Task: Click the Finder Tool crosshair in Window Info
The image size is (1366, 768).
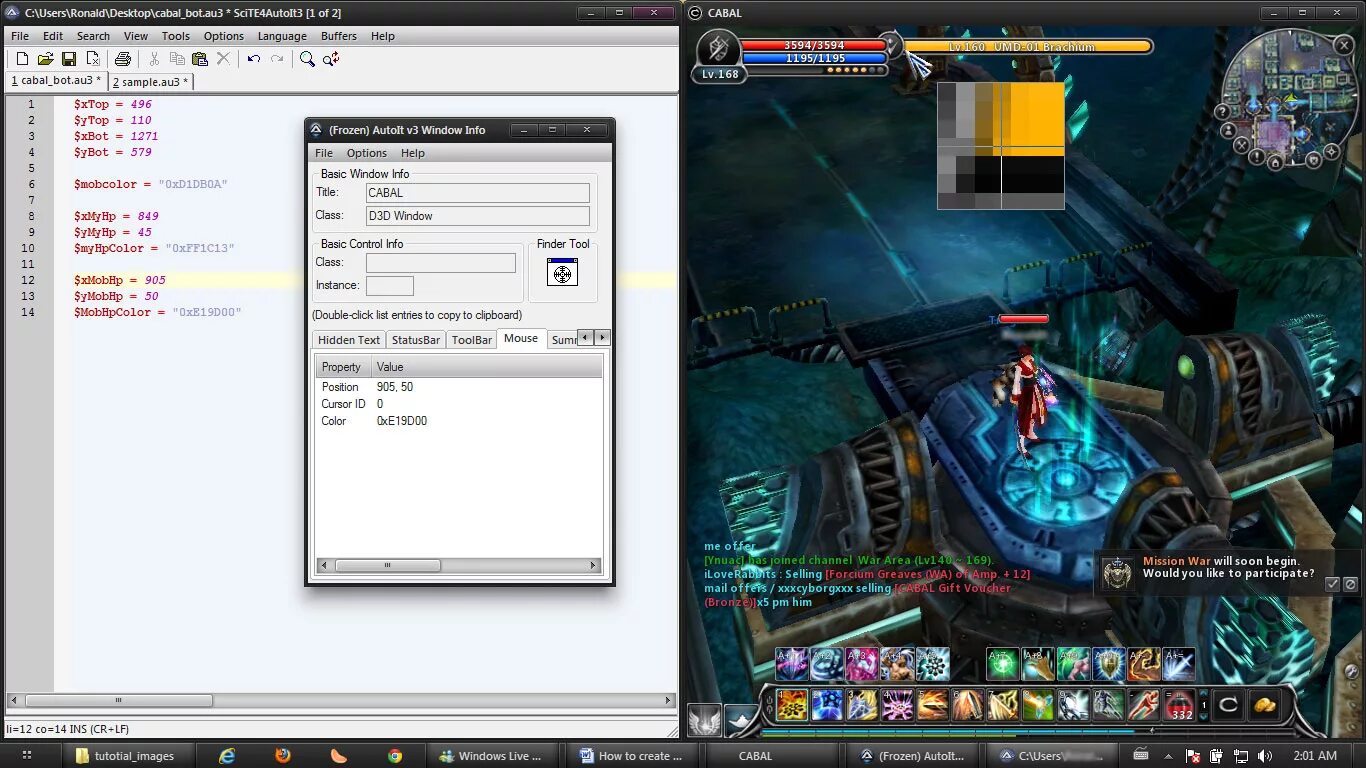Action: (x=562, y=273)
